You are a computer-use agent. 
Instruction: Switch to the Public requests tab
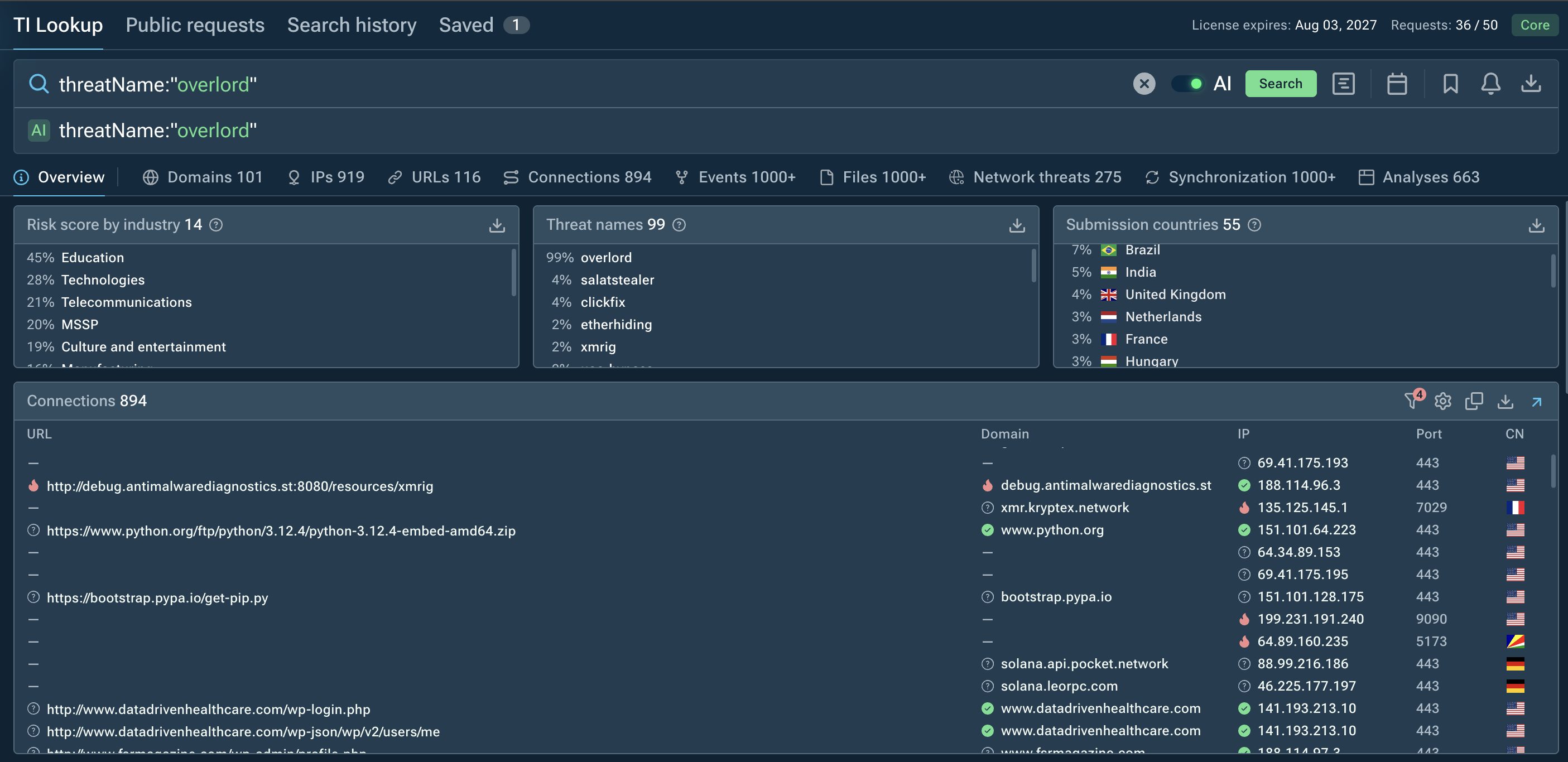tap(195, 25)
